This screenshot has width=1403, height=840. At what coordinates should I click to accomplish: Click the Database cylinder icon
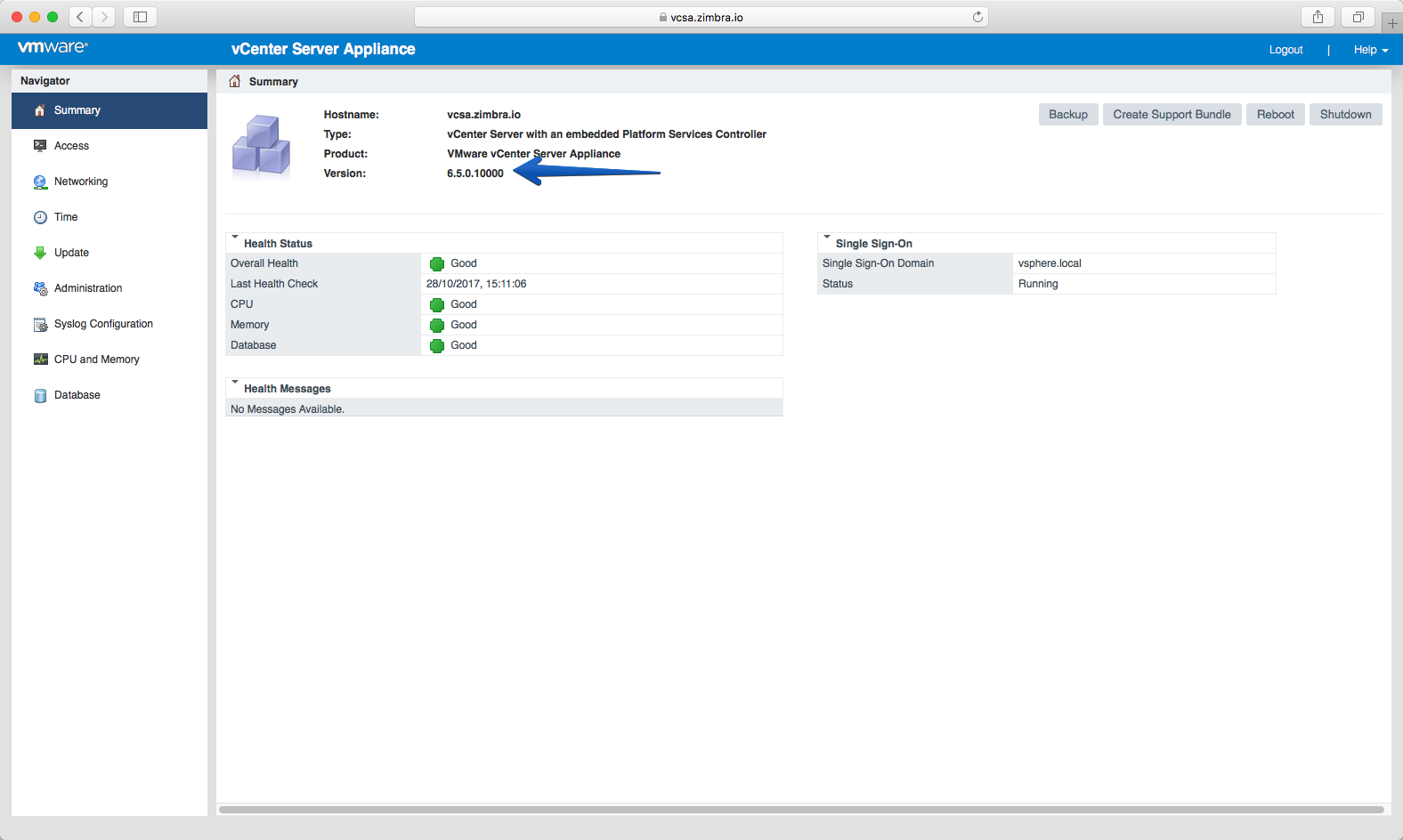tap(40, 396)
